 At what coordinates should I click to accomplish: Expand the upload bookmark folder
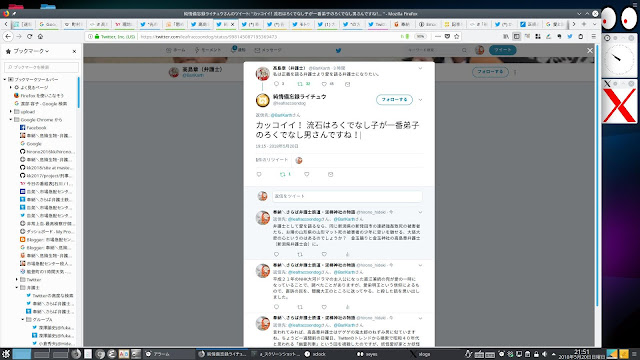pos(11,111)
